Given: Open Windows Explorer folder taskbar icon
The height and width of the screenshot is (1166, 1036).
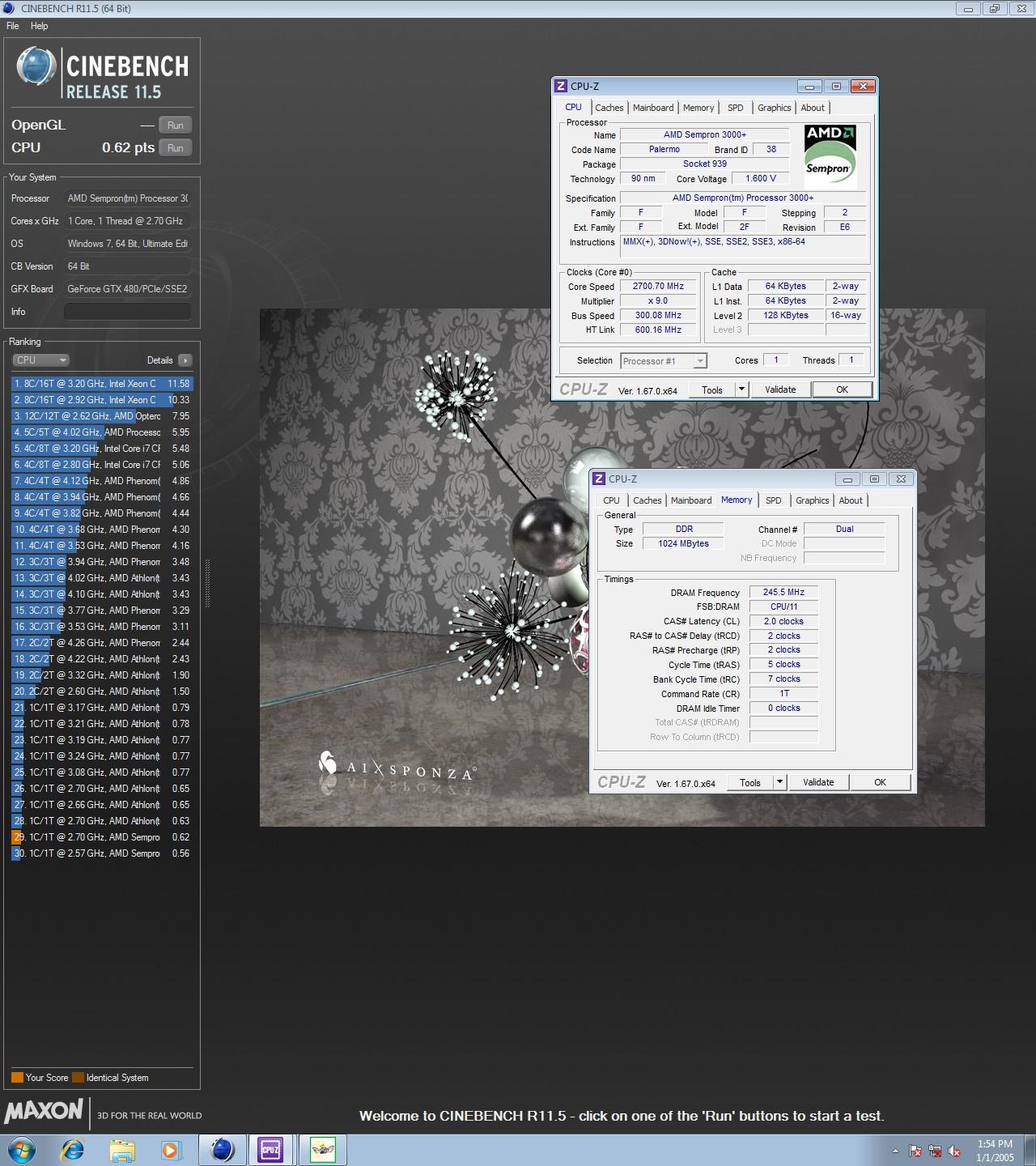Looking at the screenshot, I should (x=122, y=1150).
